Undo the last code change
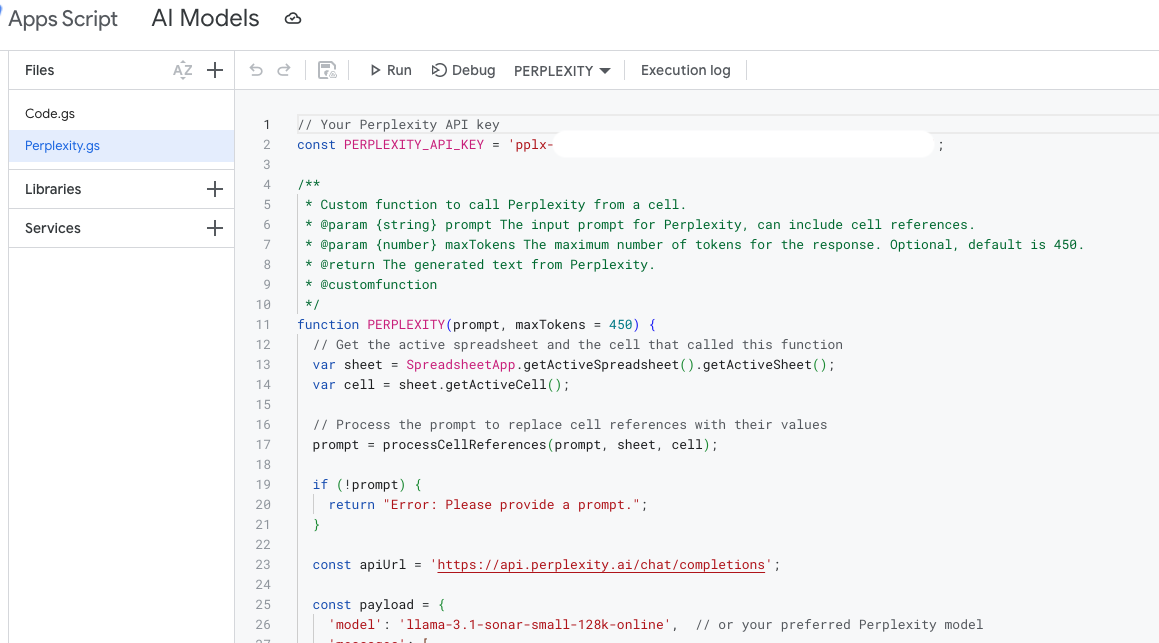This screenshot has height=643, width=1159. coord(257,70)
